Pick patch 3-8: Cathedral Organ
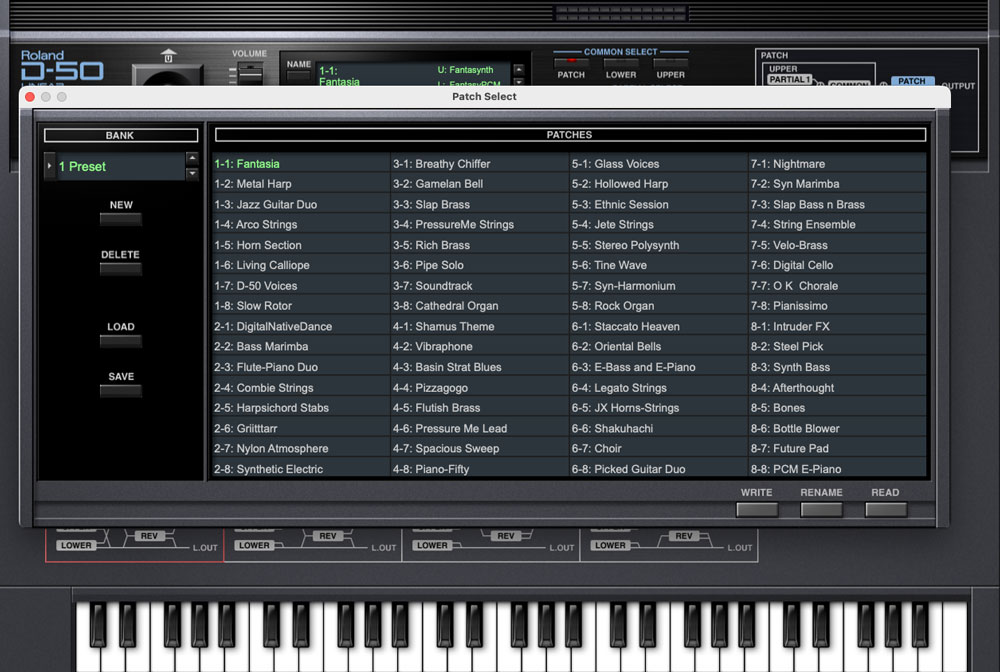The width and height of the screenshot is (1000, 672). (x=480, y=306)
